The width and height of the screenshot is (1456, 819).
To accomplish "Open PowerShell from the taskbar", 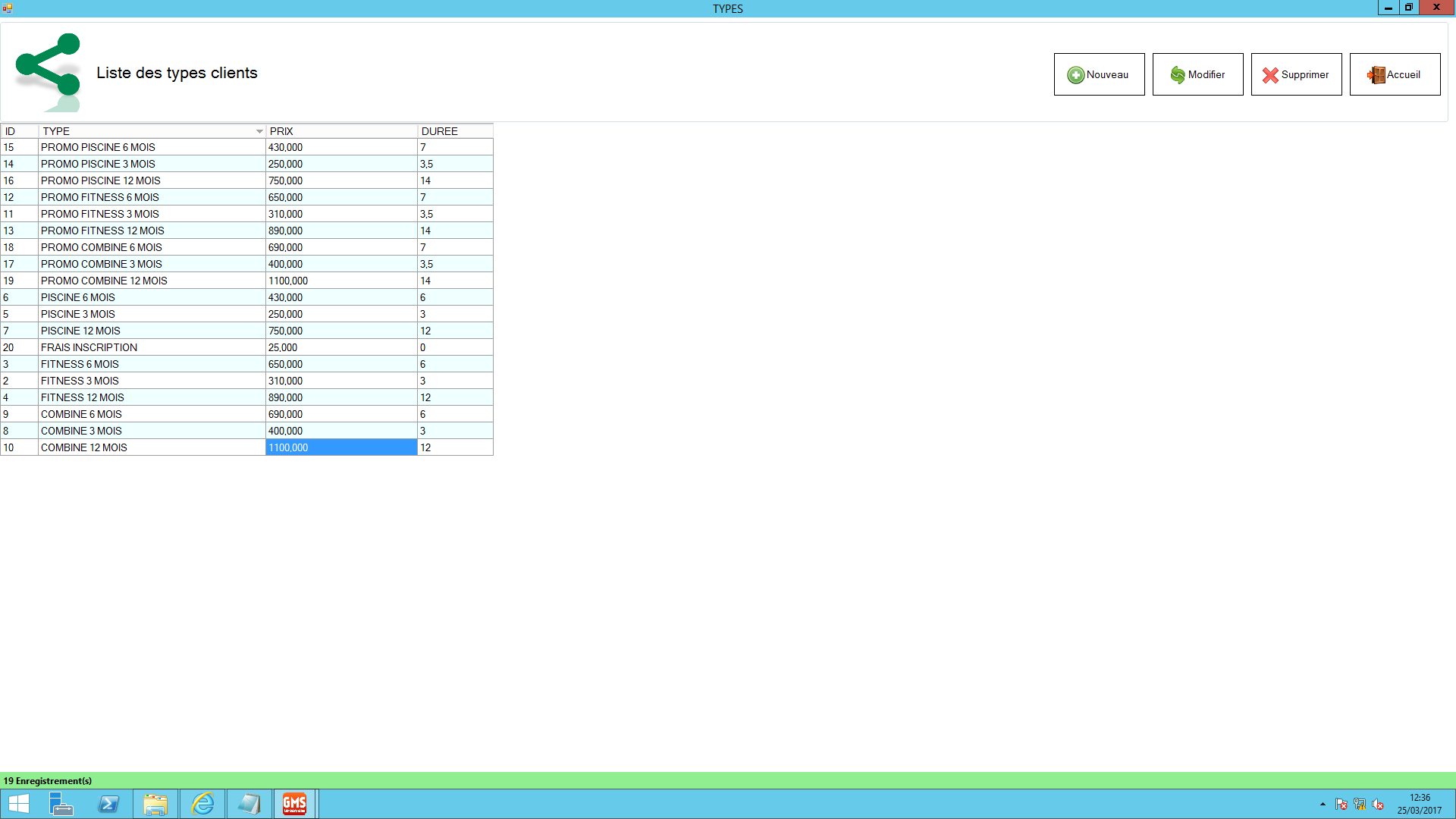I will [108, 804].
